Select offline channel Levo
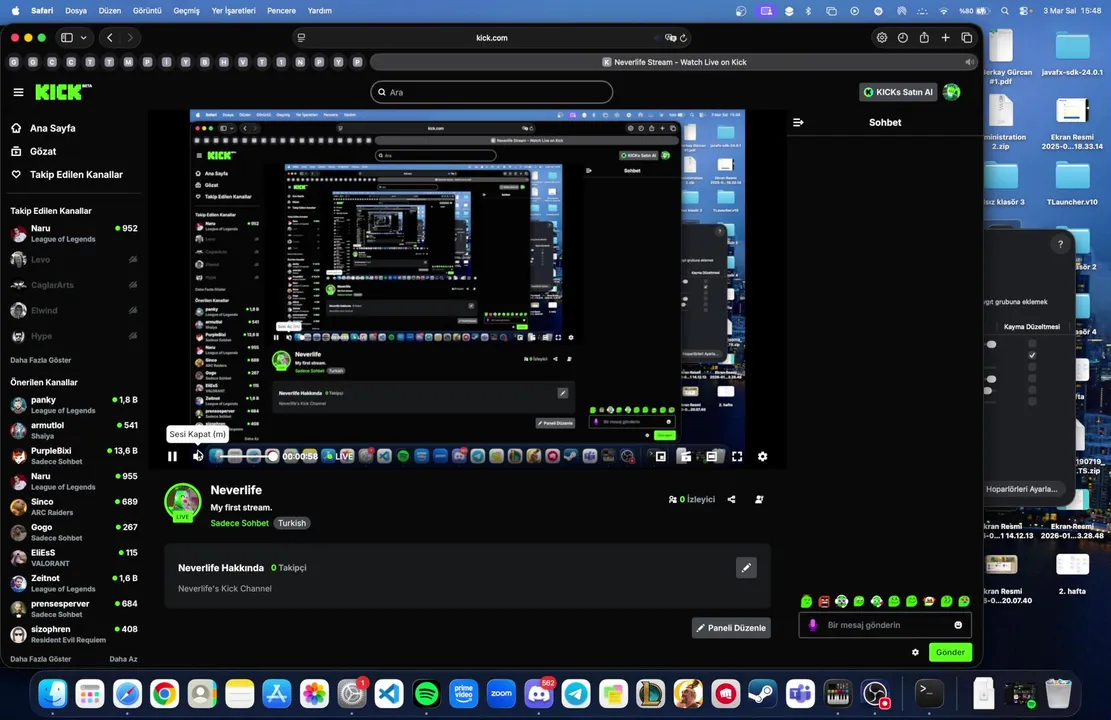 tap(74, 259)
